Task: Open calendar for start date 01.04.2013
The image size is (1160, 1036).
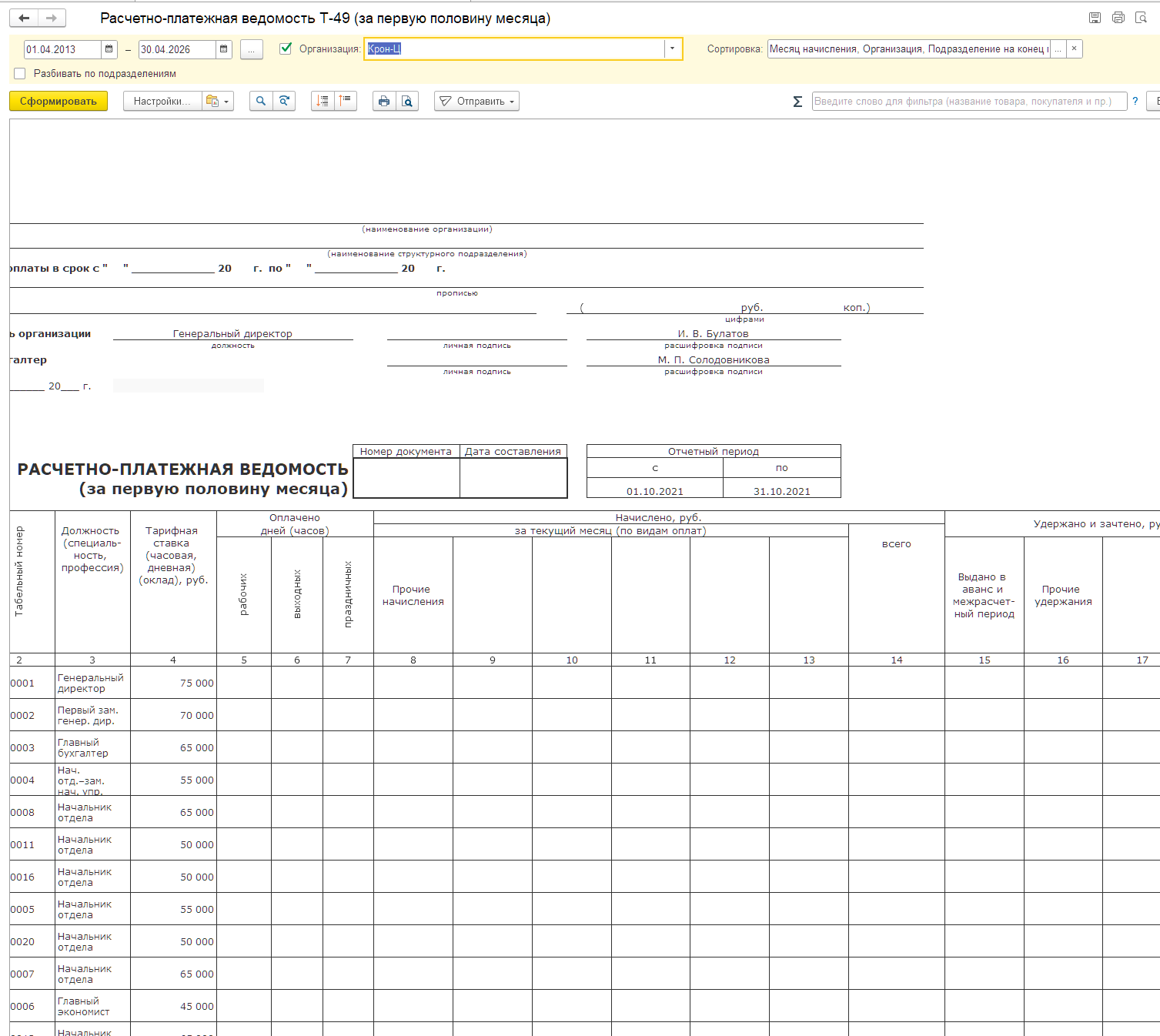Action: click(x=109, y=49)
